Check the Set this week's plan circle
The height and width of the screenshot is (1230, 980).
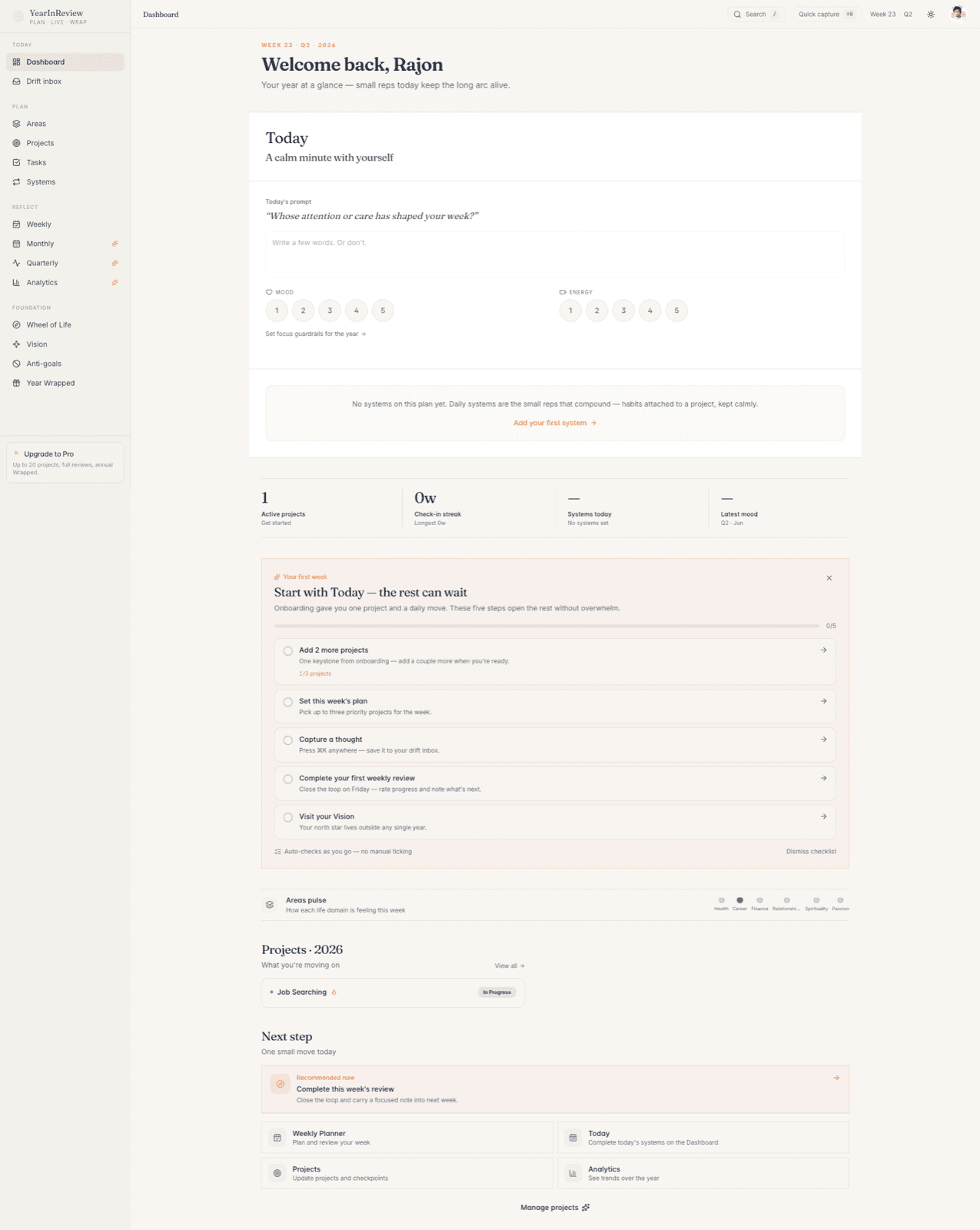288,702
